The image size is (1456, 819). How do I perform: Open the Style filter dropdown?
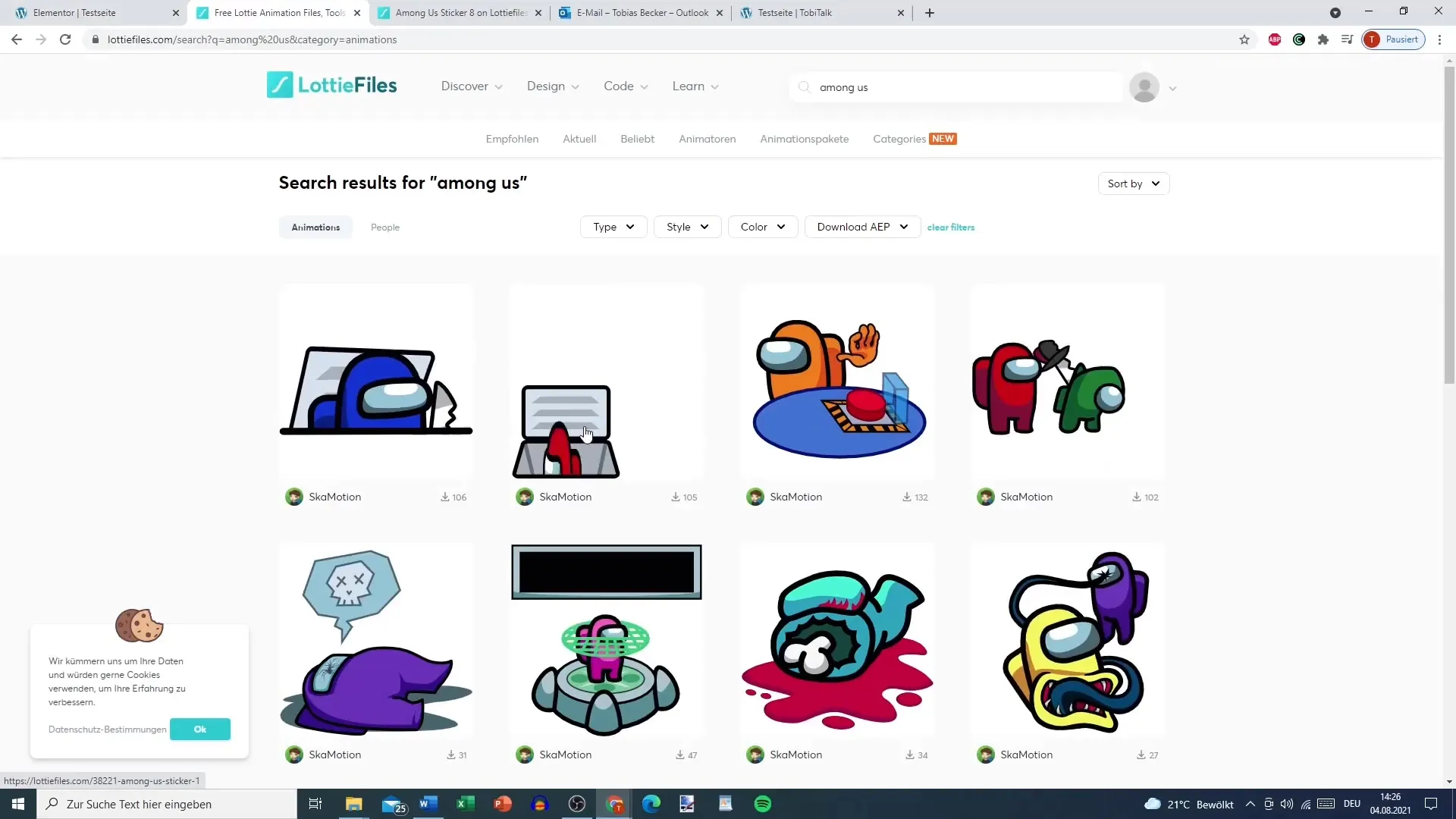click(x=688, y=227)
